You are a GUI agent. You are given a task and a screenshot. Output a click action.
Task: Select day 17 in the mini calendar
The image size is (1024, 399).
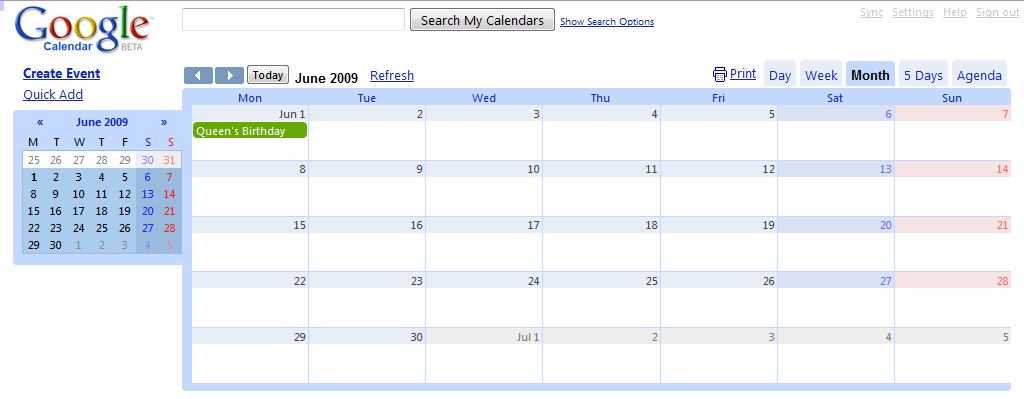click(78, 211)
